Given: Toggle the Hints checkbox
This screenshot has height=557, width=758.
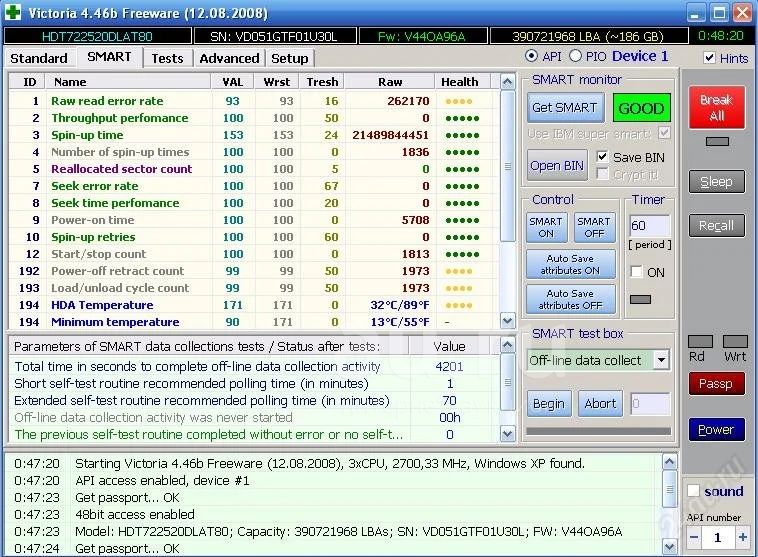Looking at the screenshot, I should pyautogui.click(x=709, y=58).
